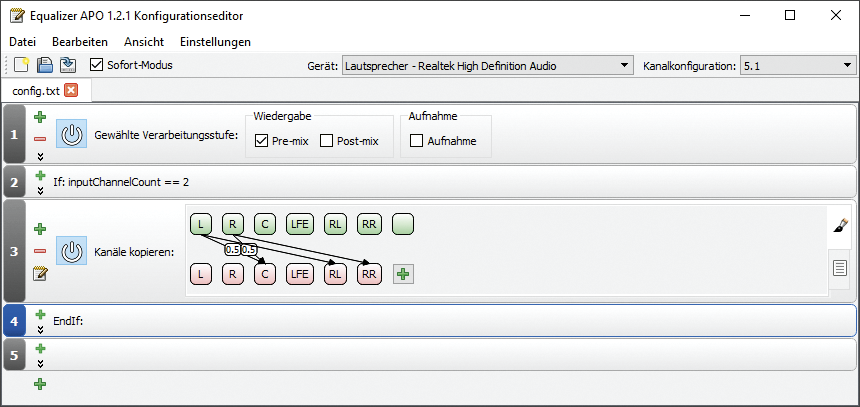Open the Einstellungen menu
860x407 pixels.
pyautogui.click(x=215, y=42)
